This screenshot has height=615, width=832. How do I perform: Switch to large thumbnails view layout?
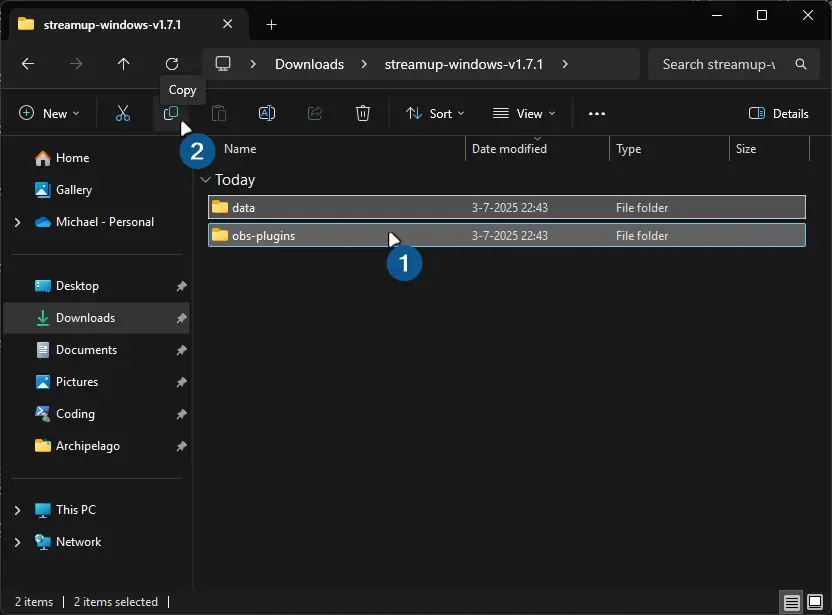coord(814,602)
